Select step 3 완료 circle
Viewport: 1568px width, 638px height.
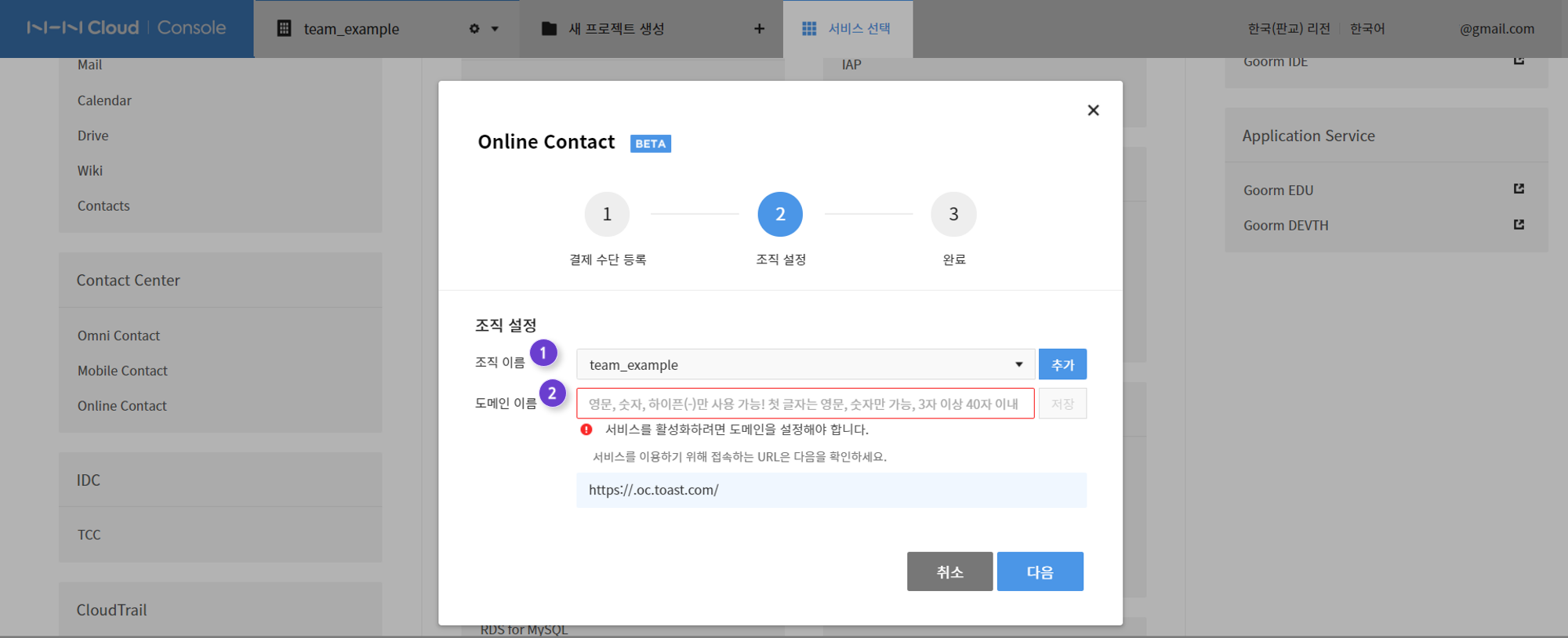click(953, 214)
